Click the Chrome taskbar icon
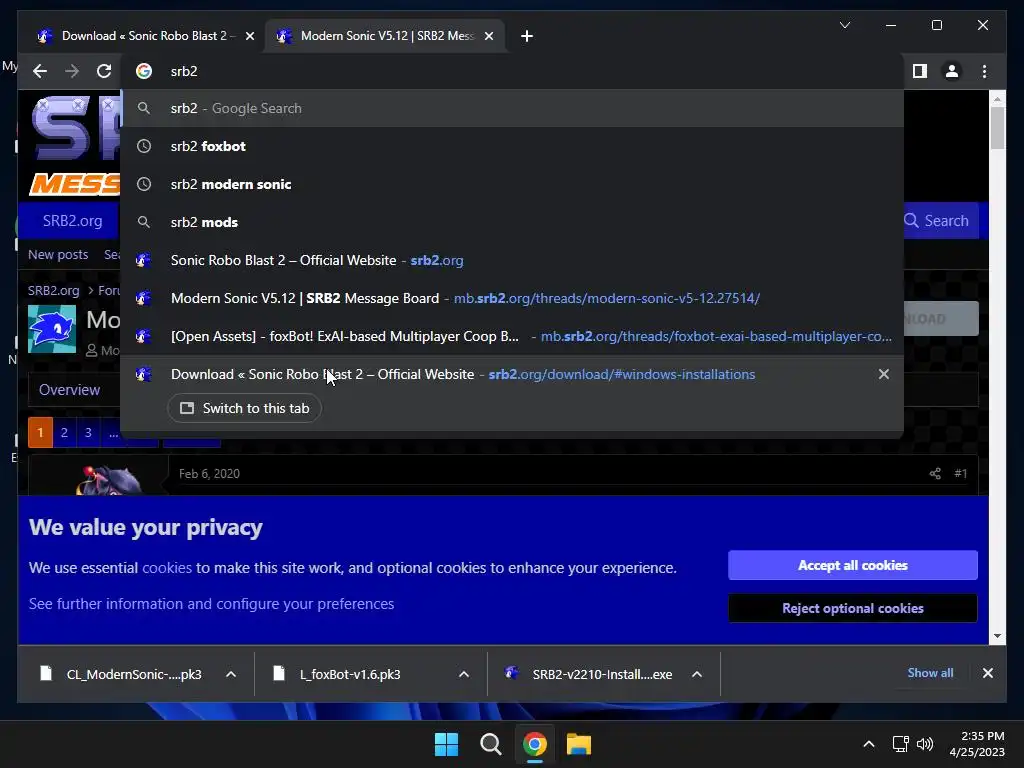 click(x=534, y=744)
